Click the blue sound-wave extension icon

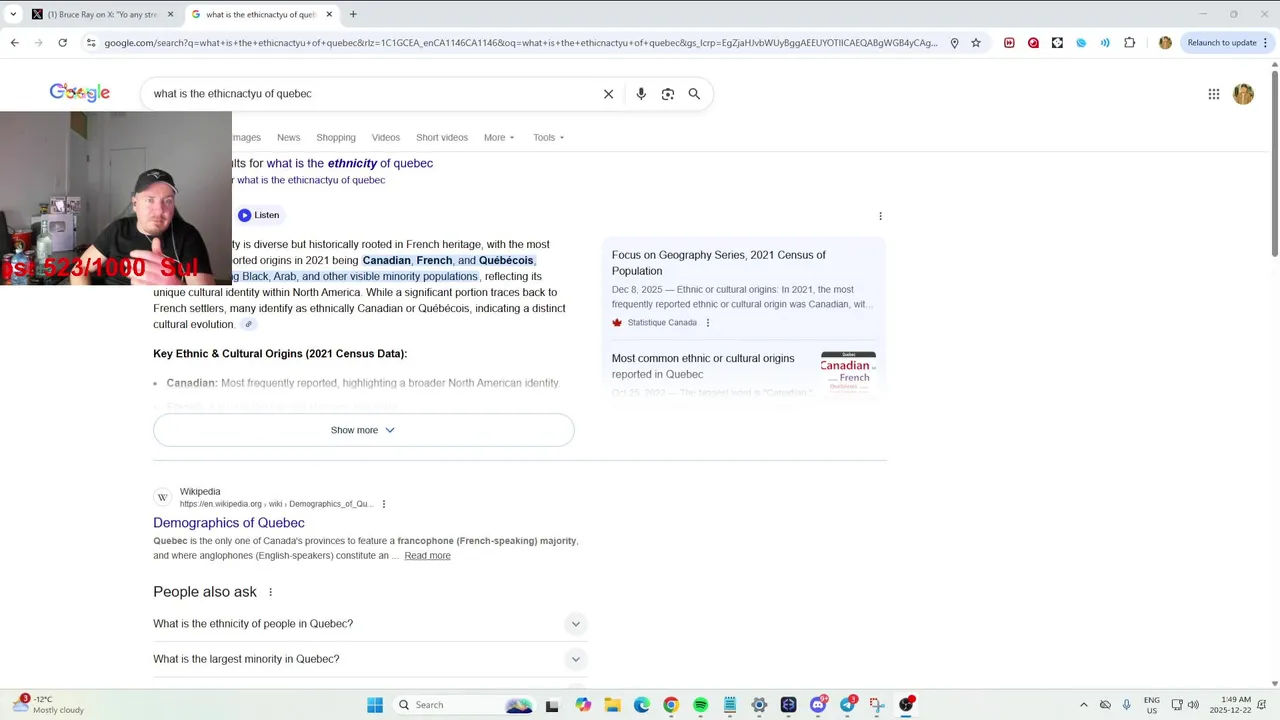coord(1105,43)
